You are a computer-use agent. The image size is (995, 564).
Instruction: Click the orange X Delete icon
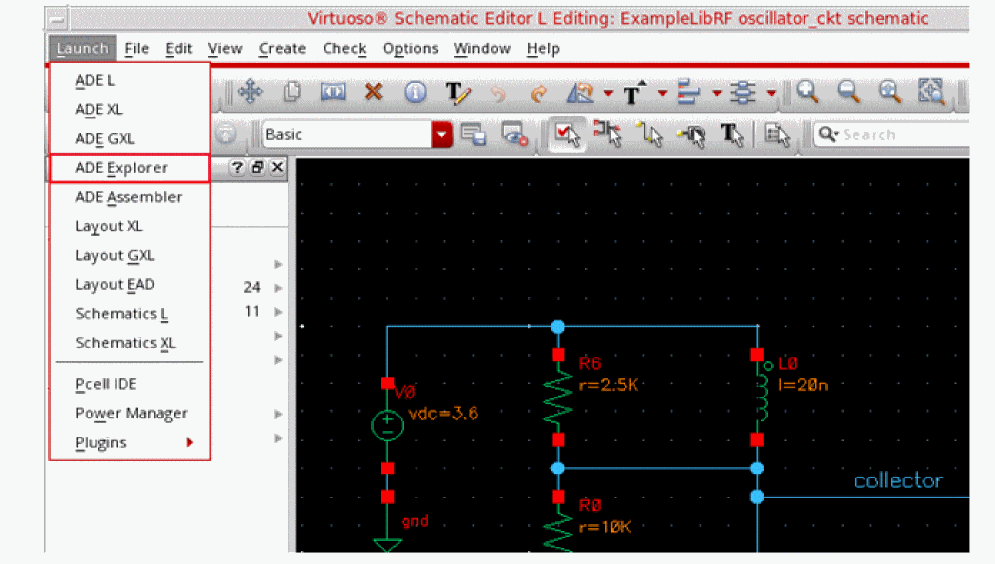coord(373,92)
